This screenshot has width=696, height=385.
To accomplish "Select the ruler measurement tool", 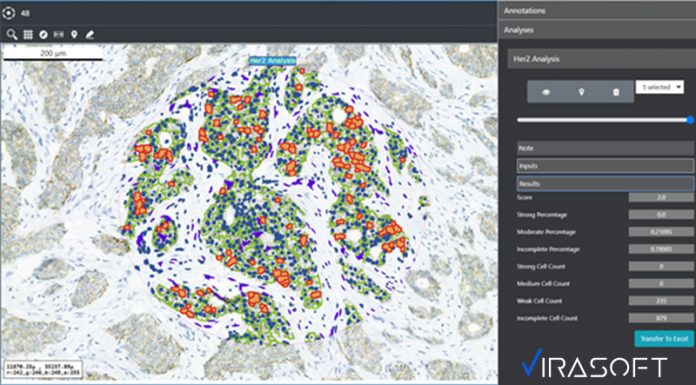I will pyautogui.click(x=59, y=34).
